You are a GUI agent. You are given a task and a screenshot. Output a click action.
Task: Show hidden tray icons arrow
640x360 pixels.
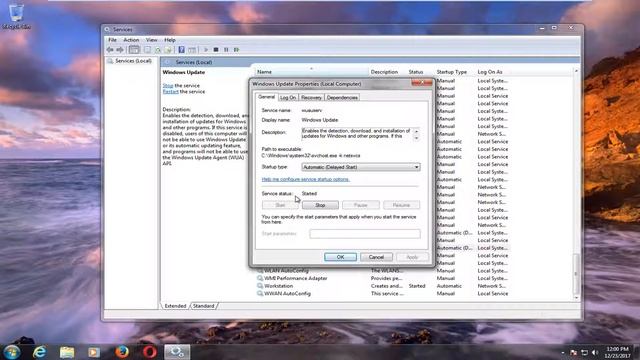(562, 352)
